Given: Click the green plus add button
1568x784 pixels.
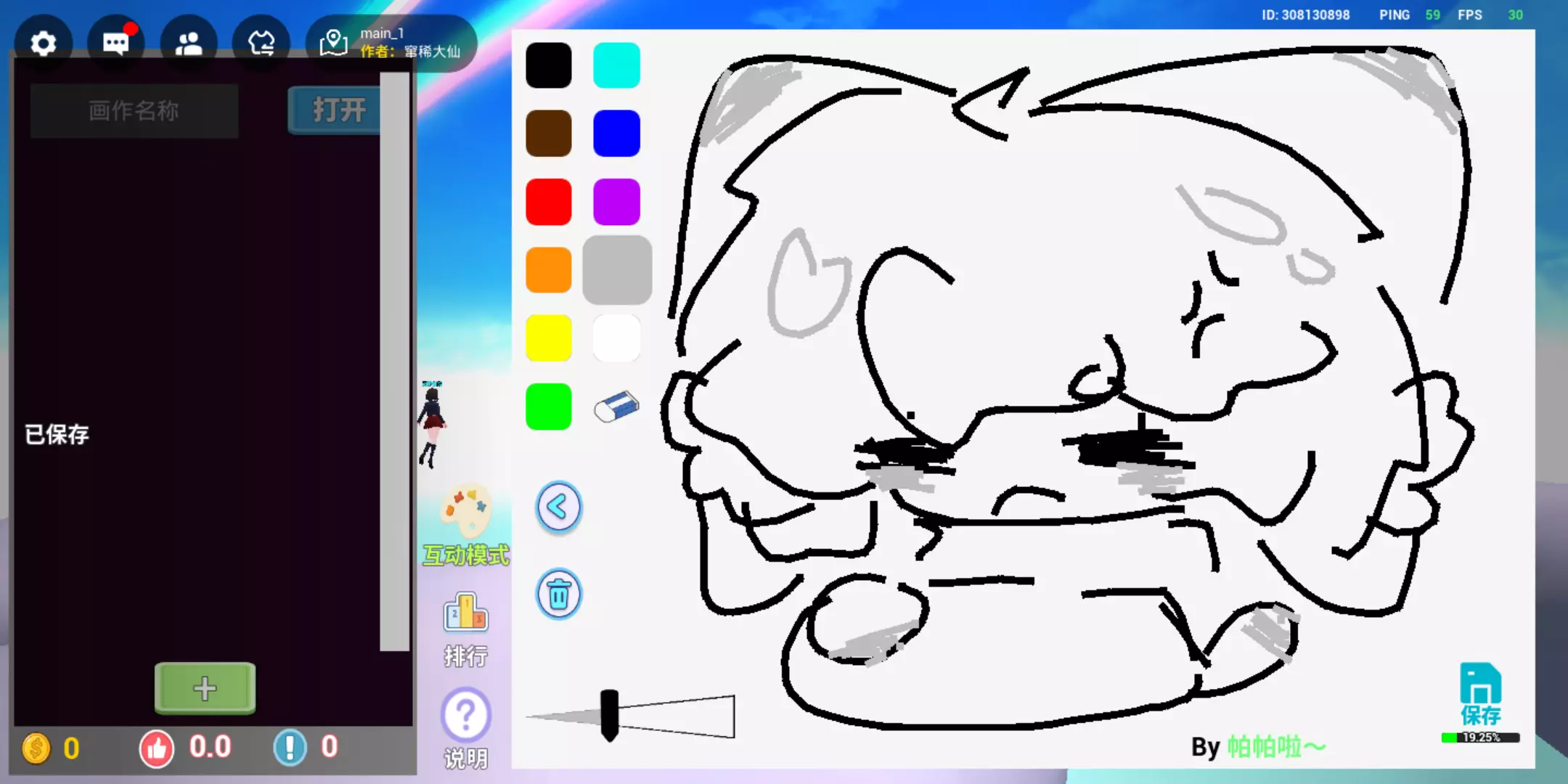Looking at the screenshot, I should pos(205,687).
